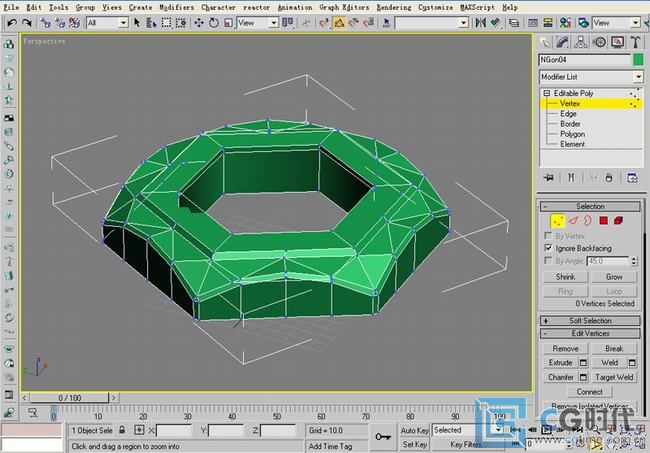The width and height of the screenshot is (650, 453).
Task: Collapse the Selection rollout
Action: 590,206
